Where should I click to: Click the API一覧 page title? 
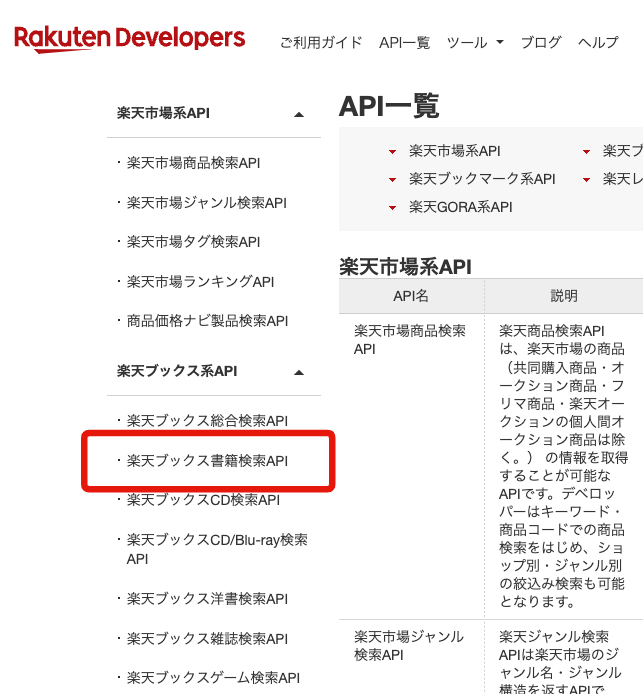[x=389, y=106]
